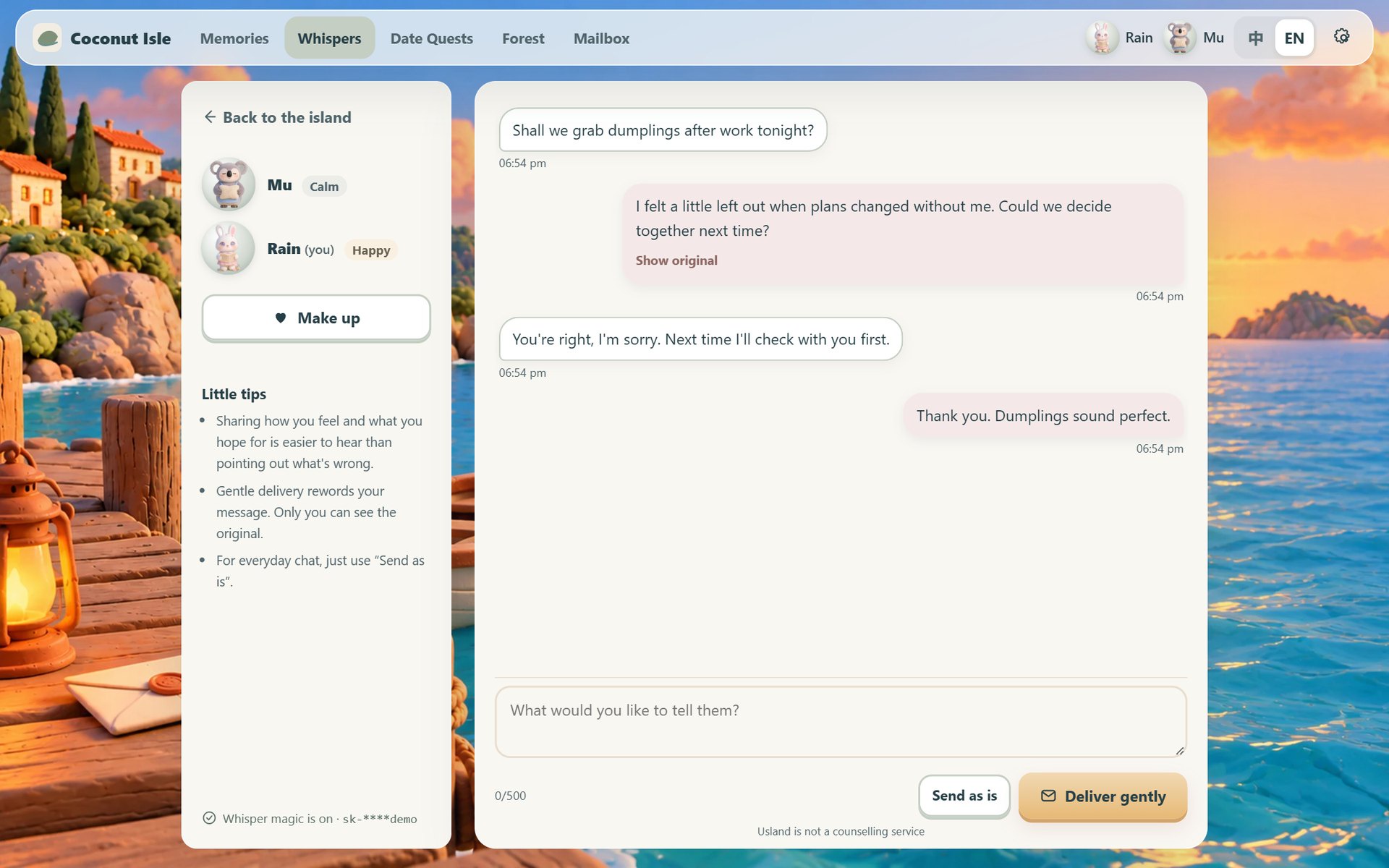Screen dimensions: 1389x868
Task: Open the Forest tab
Action: (523, 38)
